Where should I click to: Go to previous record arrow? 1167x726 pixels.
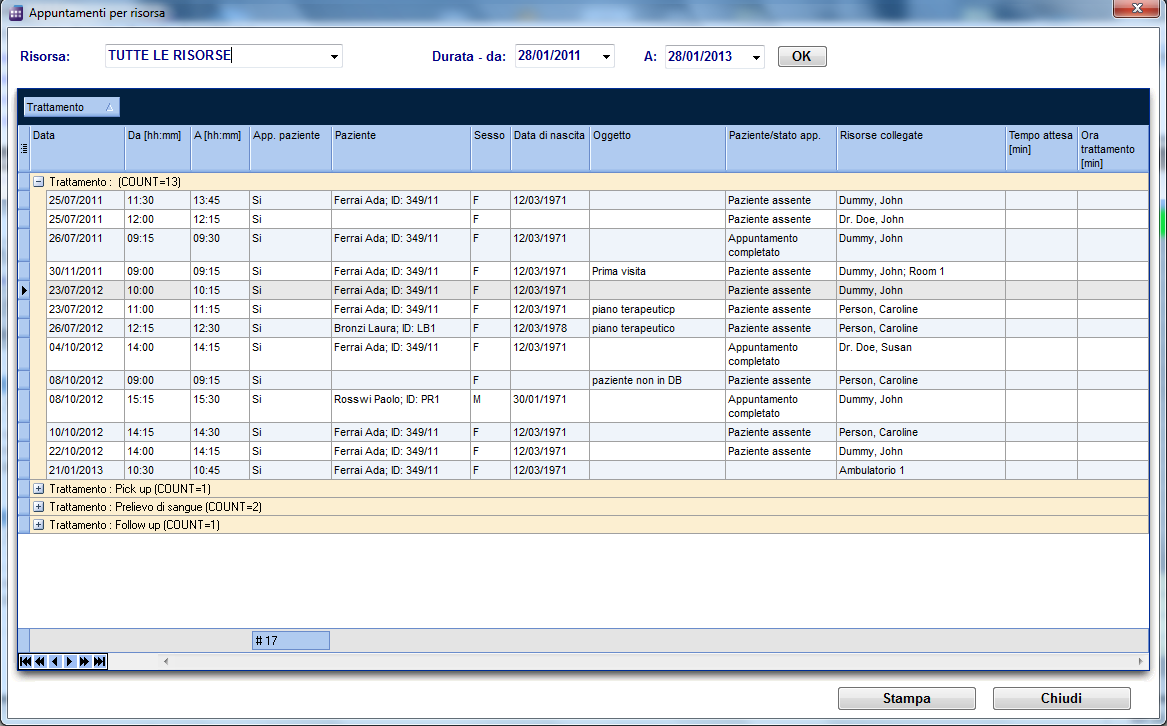click(x=55, y=661)
